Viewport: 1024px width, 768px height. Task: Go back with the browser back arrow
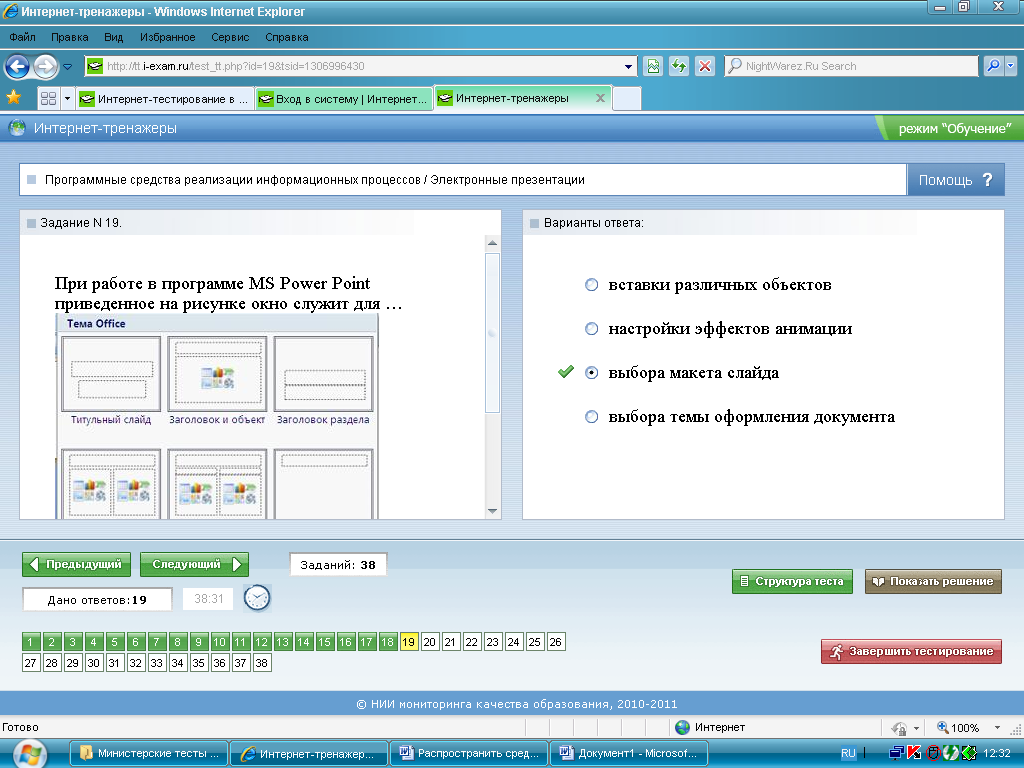click(x=18, y=66)
